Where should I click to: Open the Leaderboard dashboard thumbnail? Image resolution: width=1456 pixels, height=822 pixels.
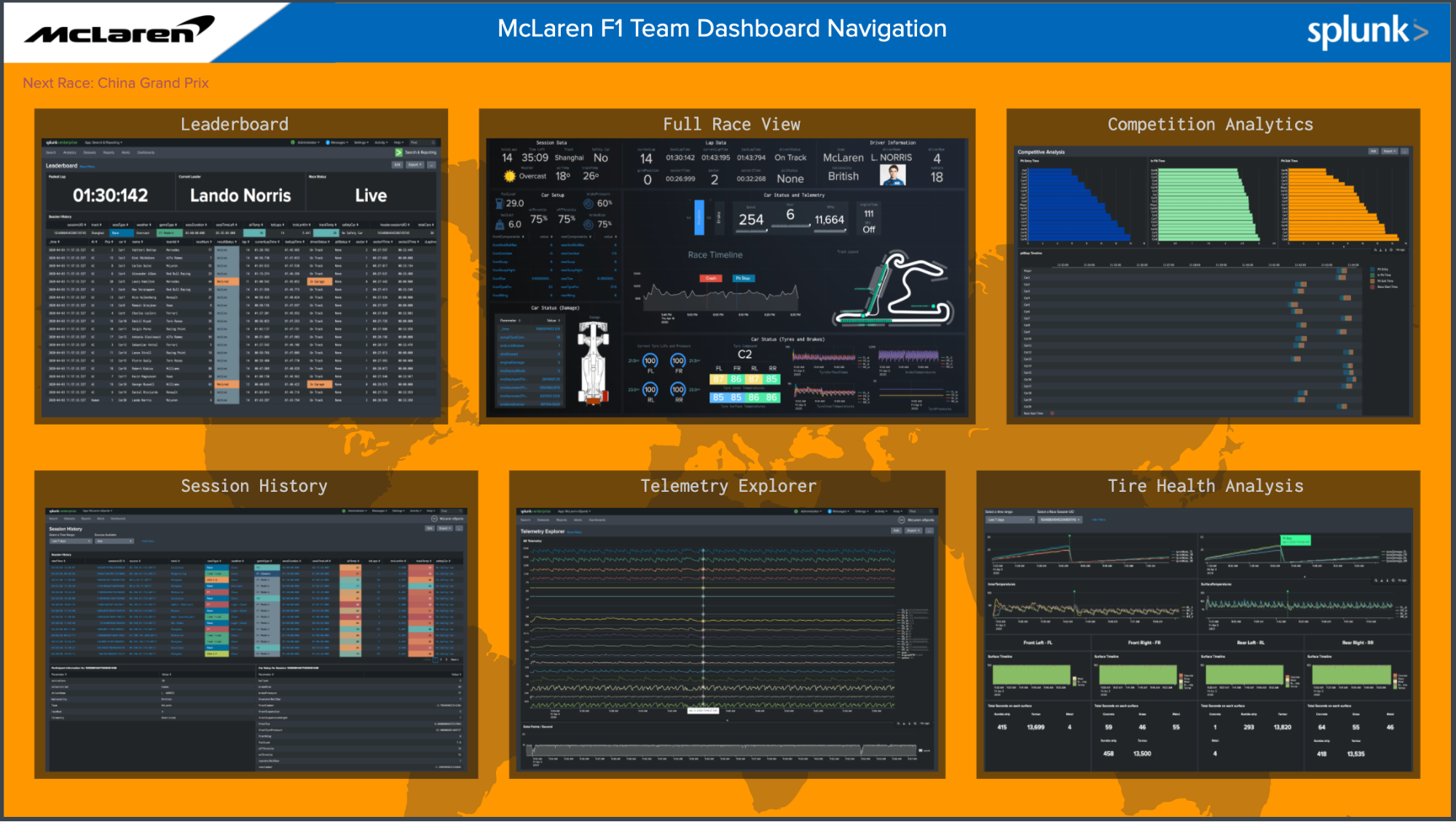point(241,277)
